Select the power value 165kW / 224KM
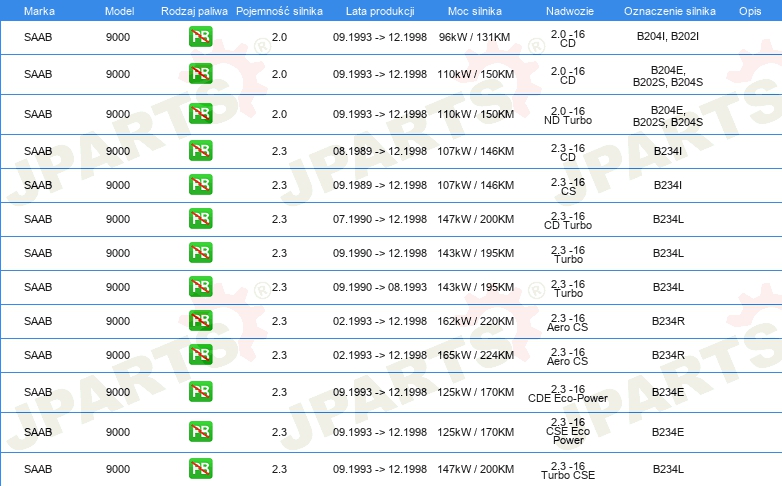 (x=475, y=355)
